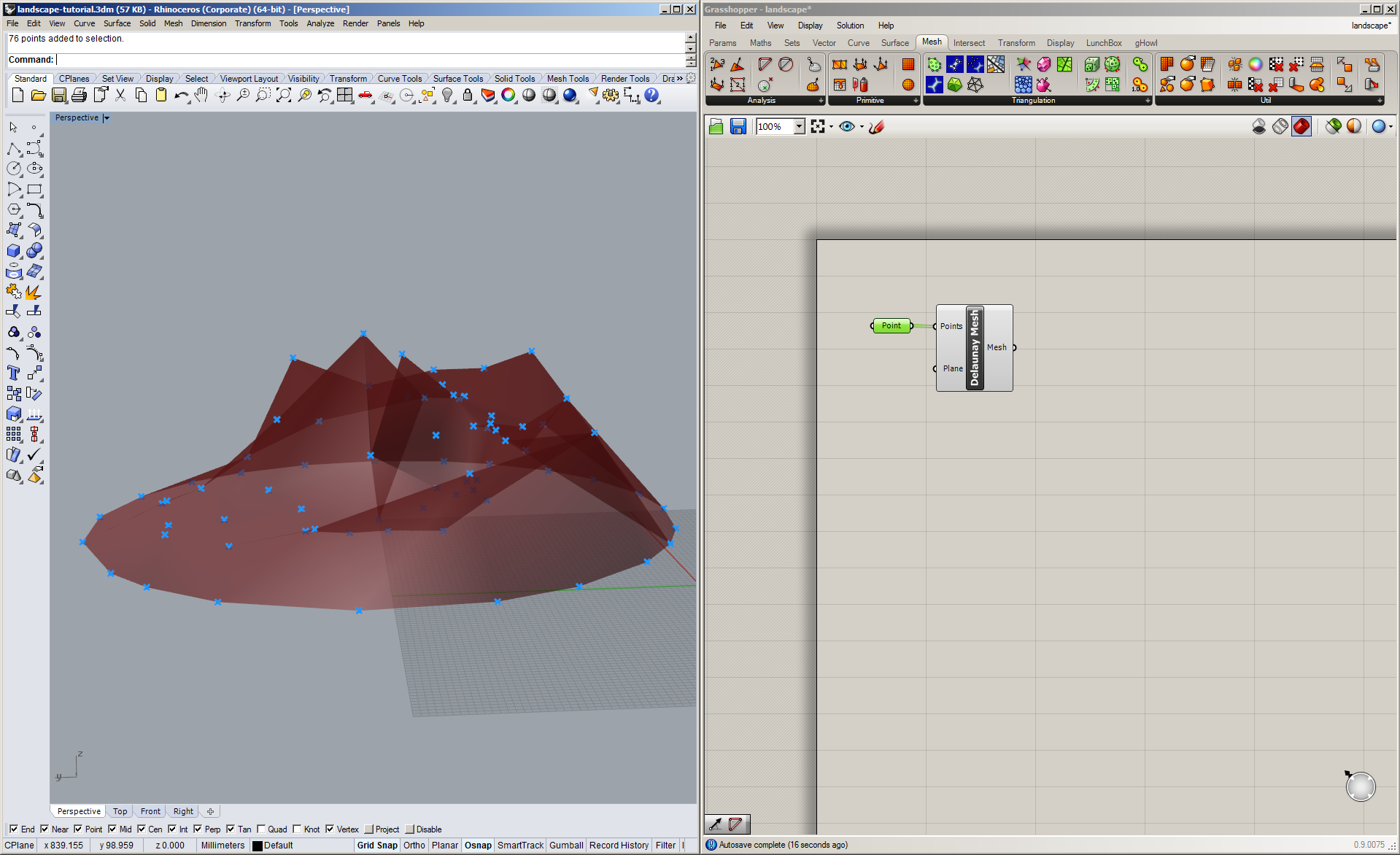
Task: Switch to the Intersect tab in Grasshopper
Action: (x=968, y=43)
